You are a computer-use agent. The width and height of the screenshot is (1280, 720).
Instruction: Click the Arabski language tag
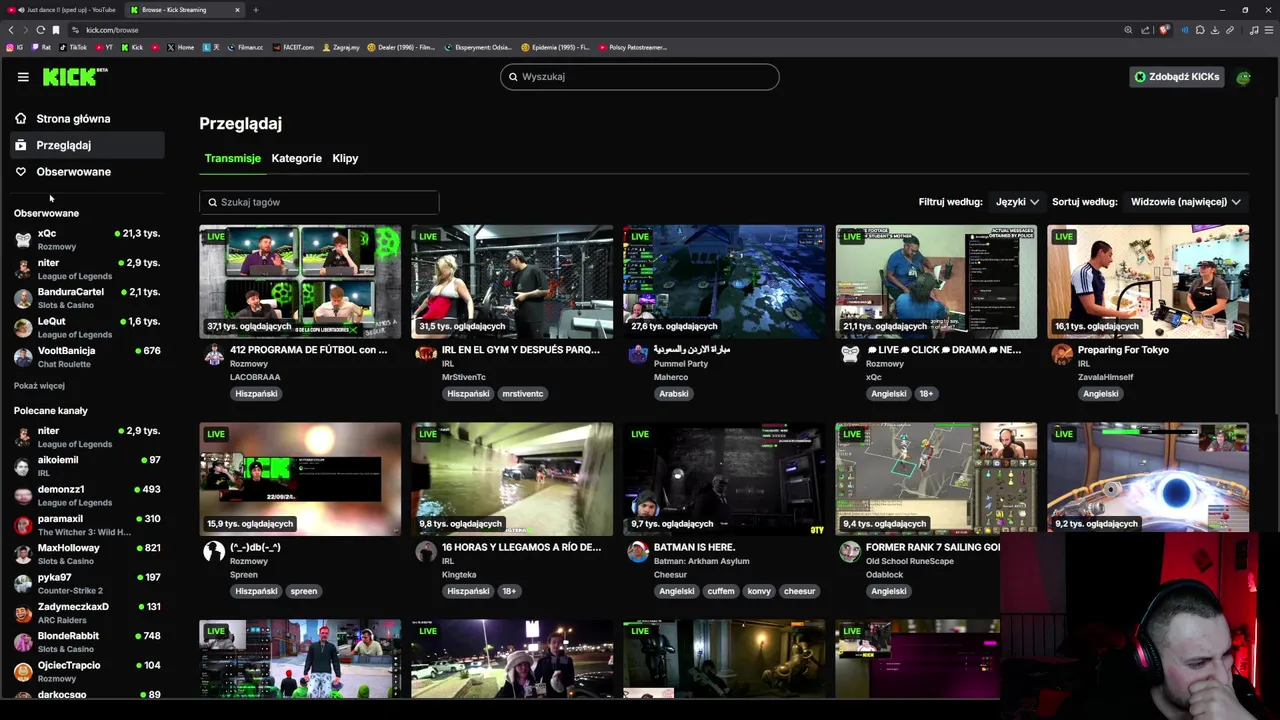tap(673, 394)
